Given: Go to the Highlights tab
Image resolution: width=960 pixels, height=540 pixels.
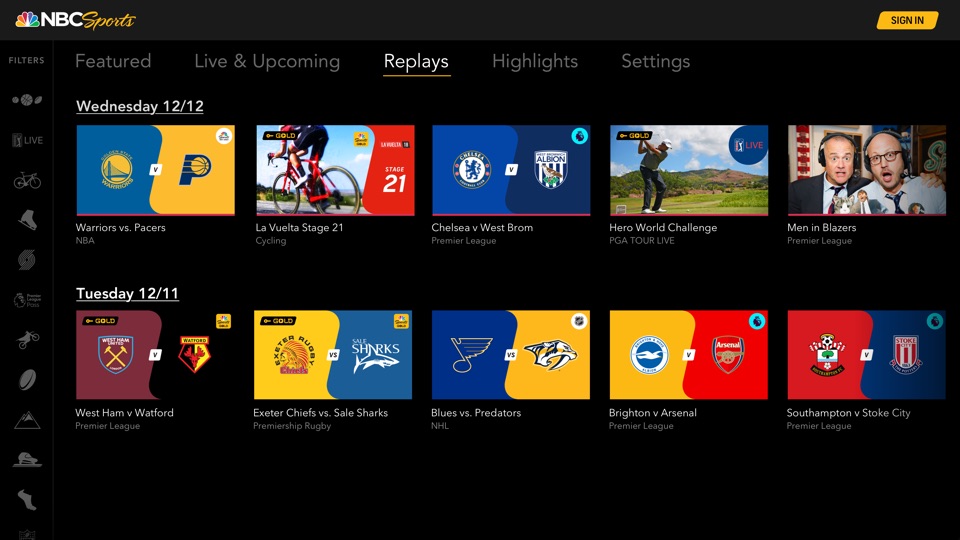Looking at the screenshot, I should 535,61.
